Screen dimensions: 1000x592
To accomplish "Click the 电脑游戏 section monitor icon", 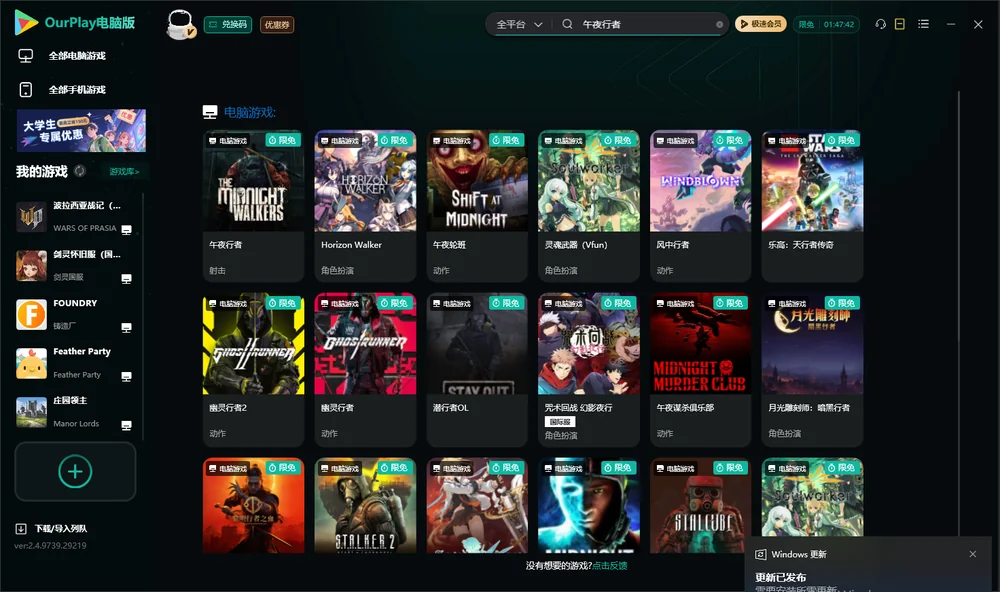I will pyautogui.click(x=210, y=112).
